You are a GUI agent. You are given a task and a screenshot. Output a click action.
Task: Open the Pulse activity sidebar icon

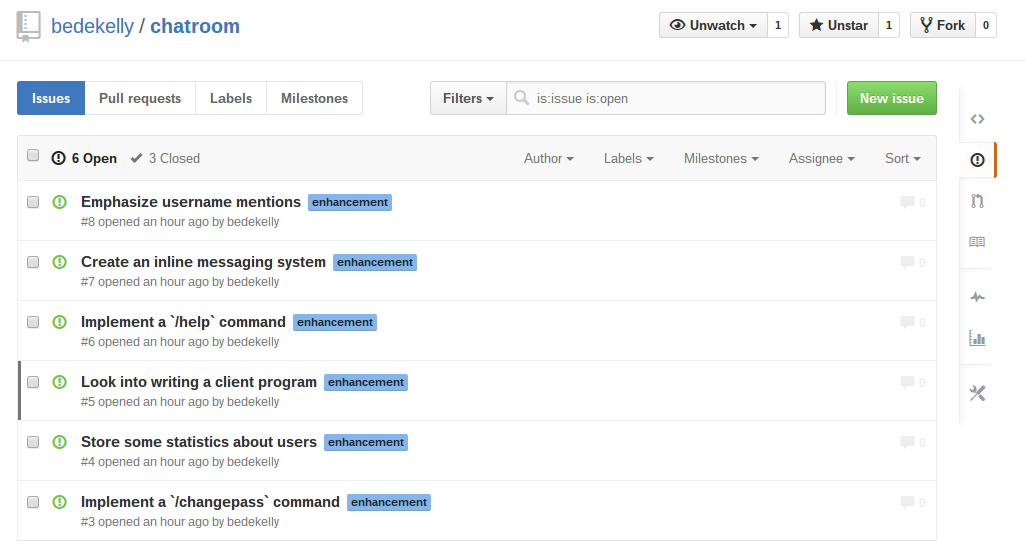point(978,297)
